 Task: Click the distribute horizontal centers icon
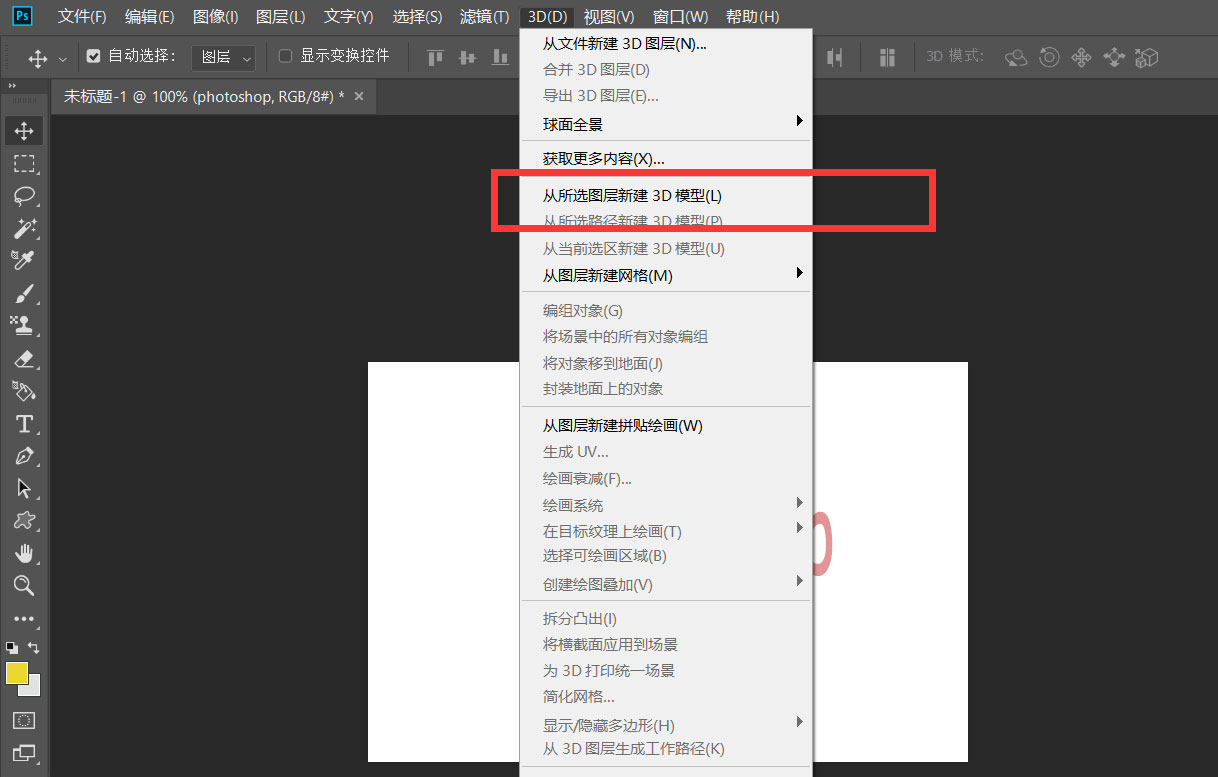point(887,57)
